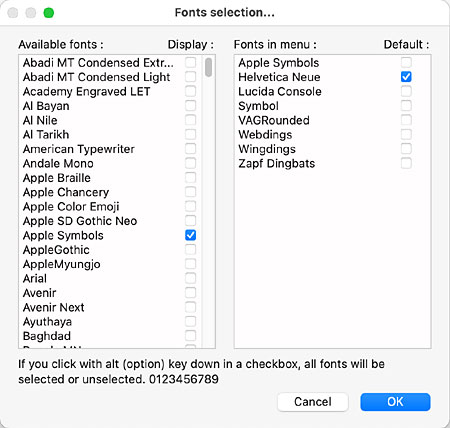Confirm font selection with OK
Image resolution: width=450 pixels, height=428 pixels.
[x=395, y=402]
